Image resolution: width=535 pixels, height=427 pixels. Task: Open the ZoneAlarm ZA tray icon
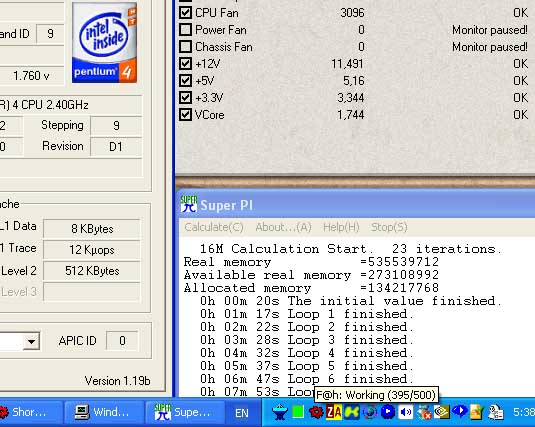click(x=334, y=412)
